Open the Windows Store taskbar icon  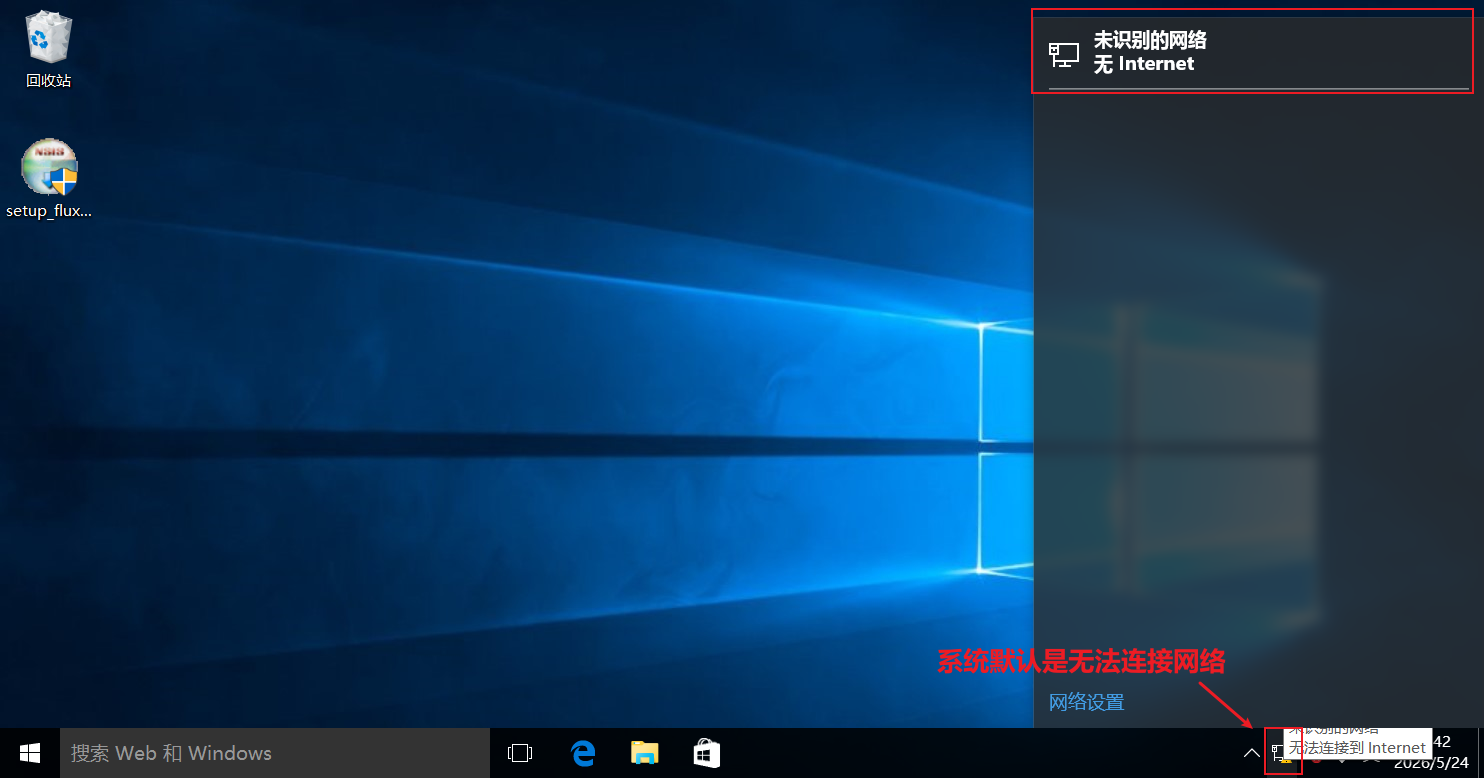(x=707, y=753)
